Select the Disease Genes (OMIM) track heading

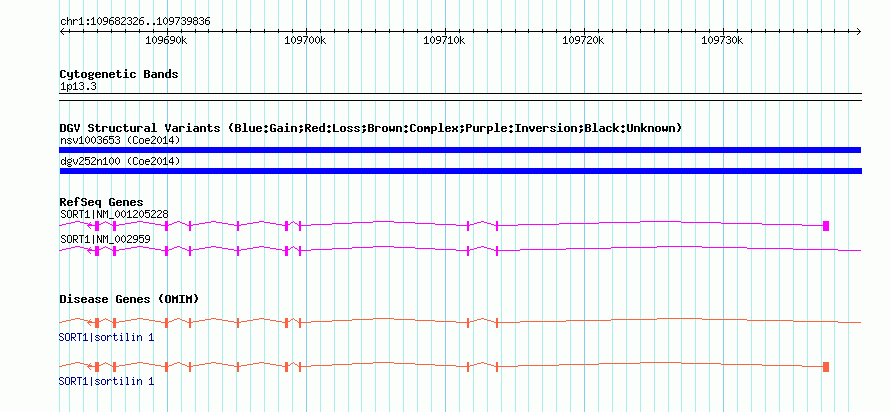(x=129, y=299)
